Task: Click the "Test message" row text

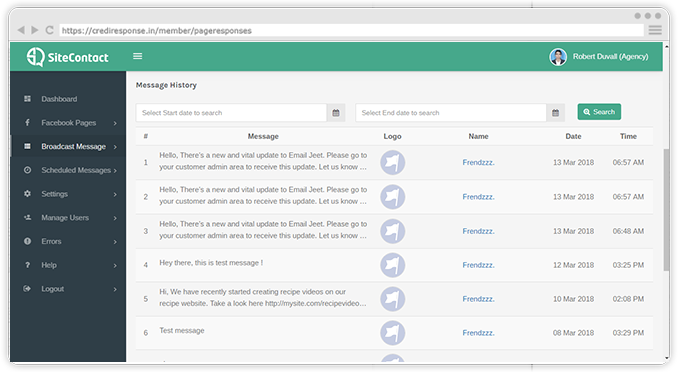Action: click(182, 330)
